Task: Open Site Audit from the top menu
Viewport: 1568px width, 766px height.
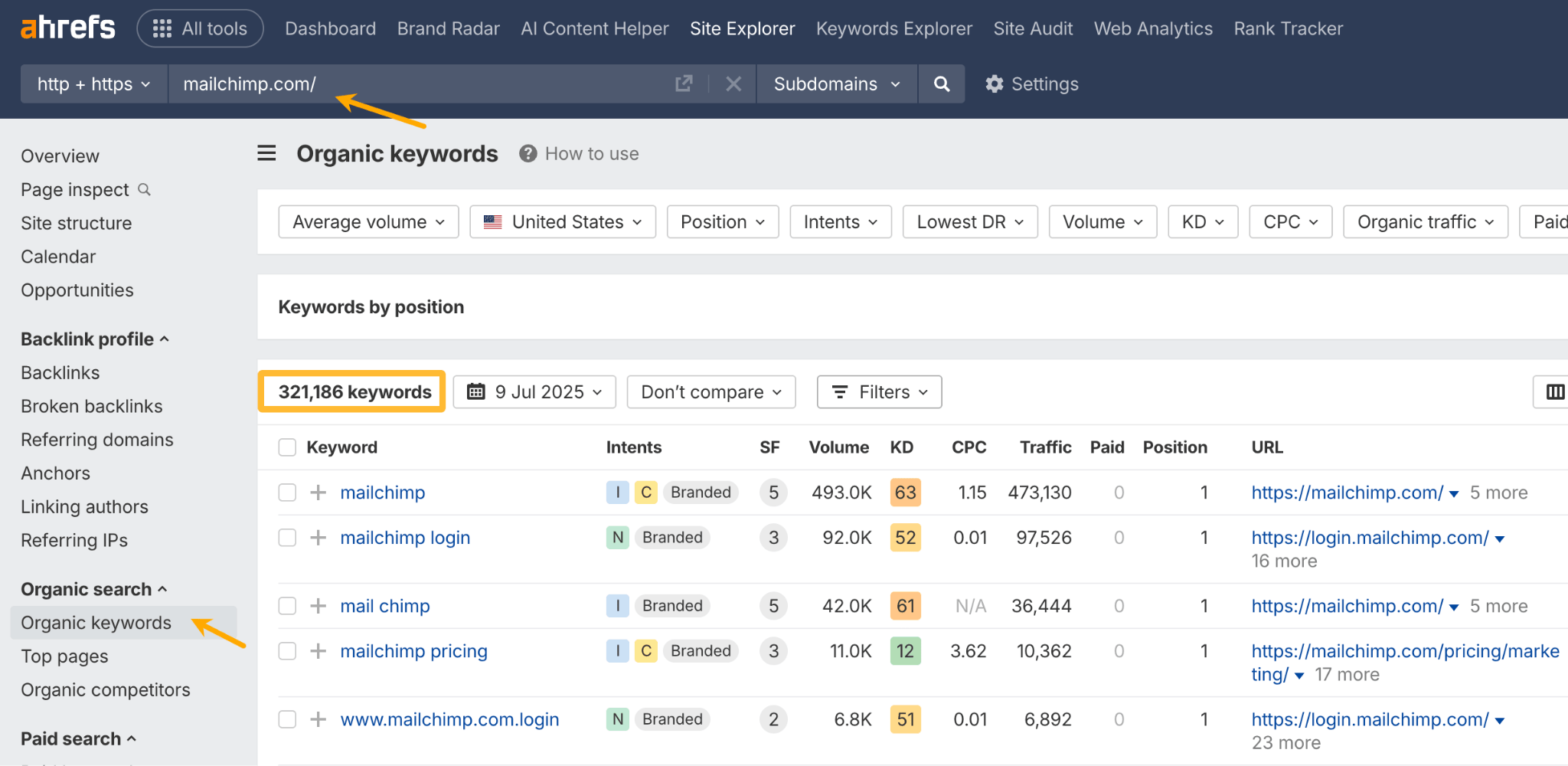Action: click(1033, 28)
